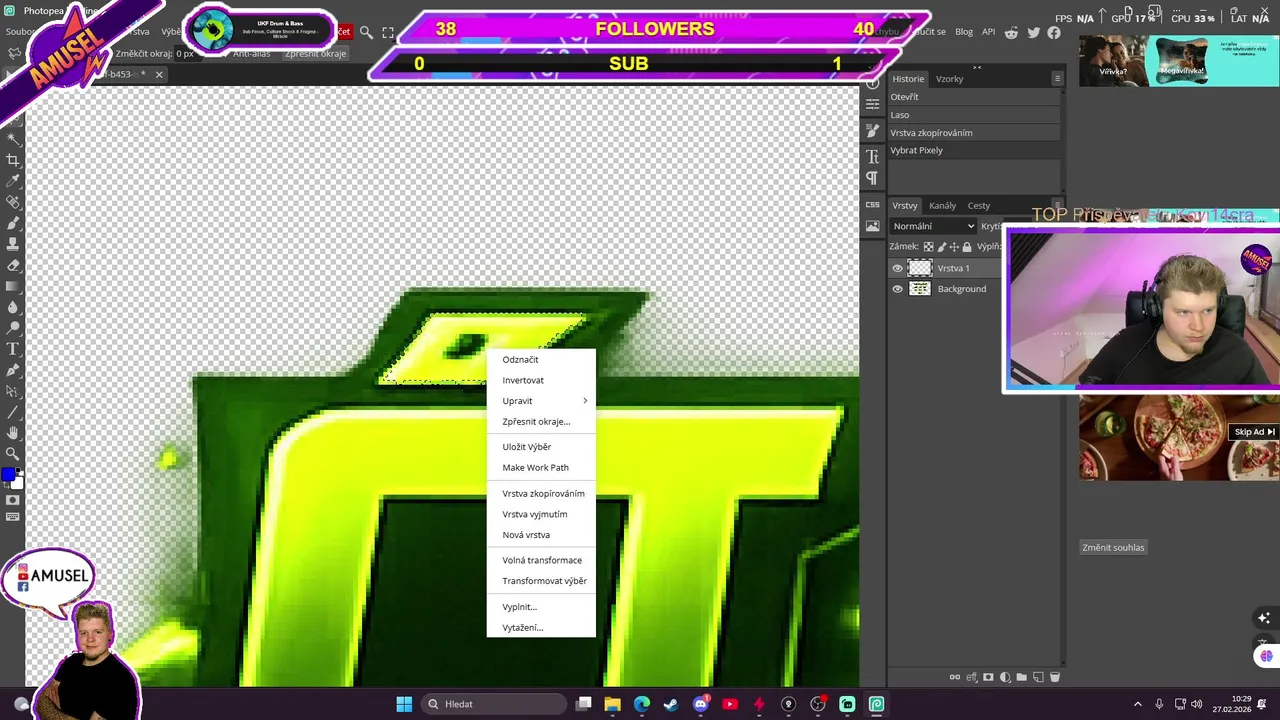The image size is (1280, 720).
Task: Select Uložit Výběr menu entry
Action: tap(541, 447)
